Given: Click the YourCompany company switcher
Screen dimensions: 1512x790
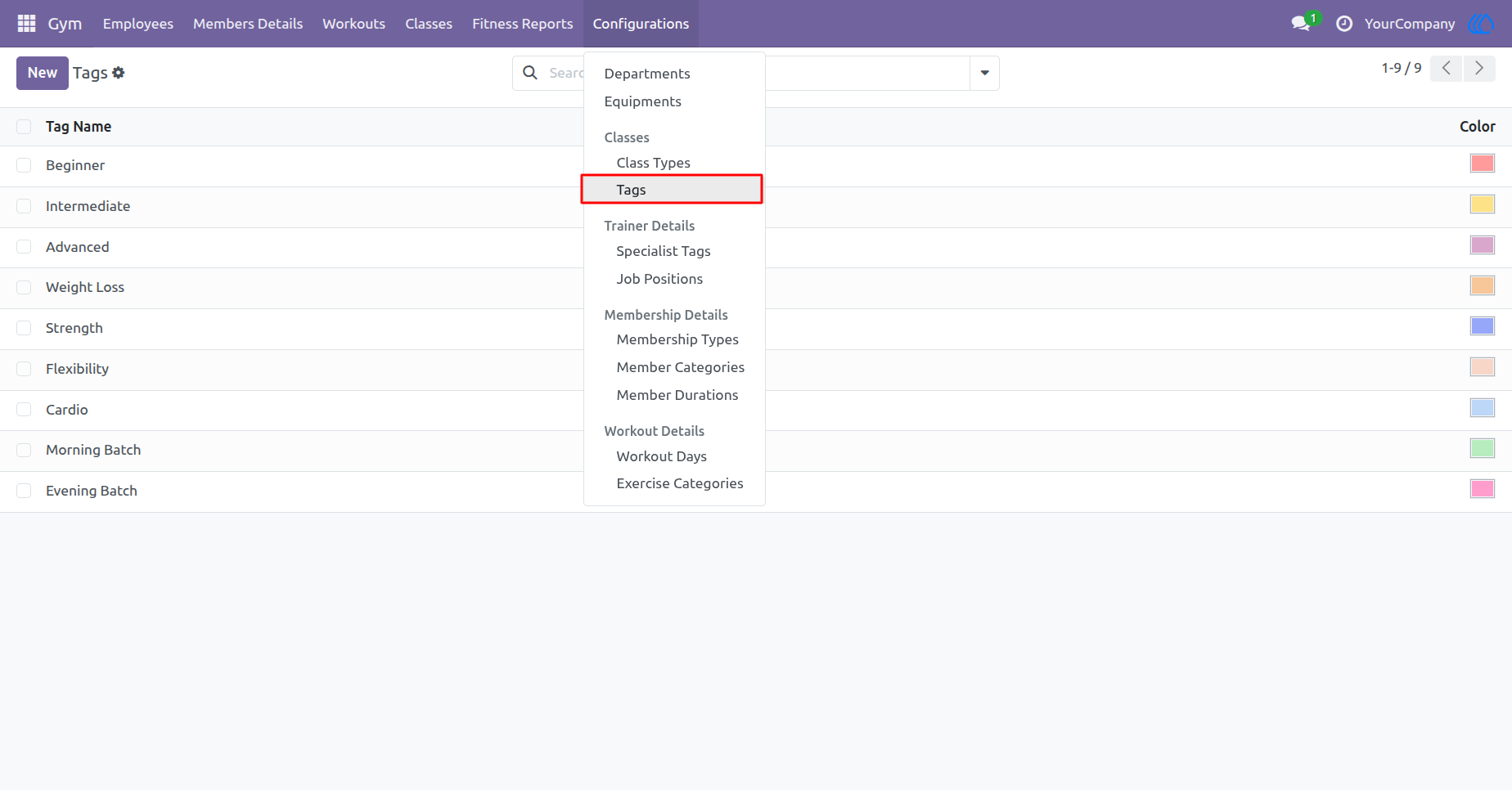Looking at the screenshot, I should tap(1410, 24).
